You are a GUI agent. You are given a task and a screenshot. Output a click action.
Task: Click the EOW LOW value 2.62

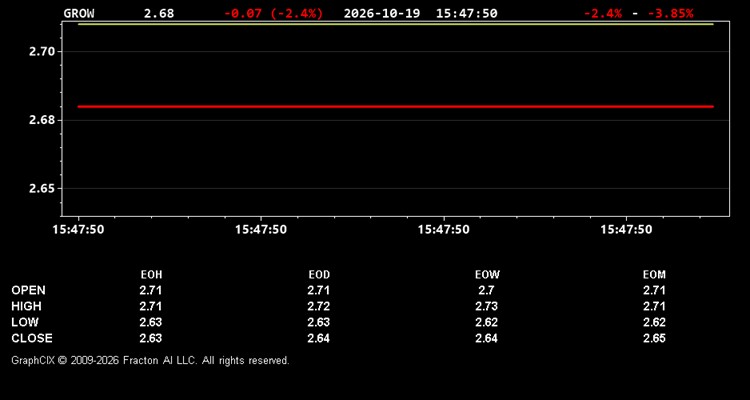click(486, 322)
